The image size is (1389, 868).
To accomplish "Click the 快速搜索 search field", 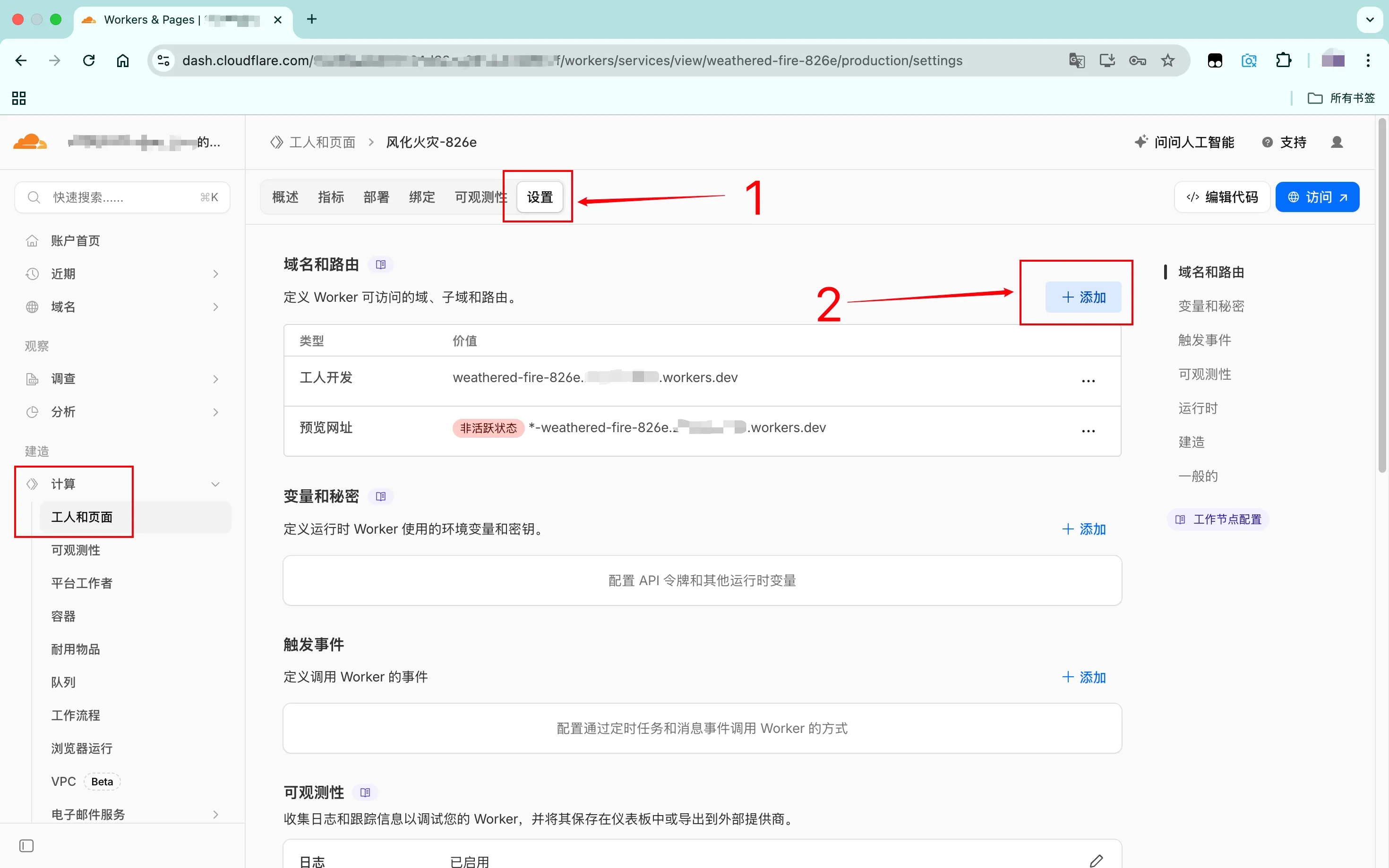I will pyautogui.click(x=122, y=197).
